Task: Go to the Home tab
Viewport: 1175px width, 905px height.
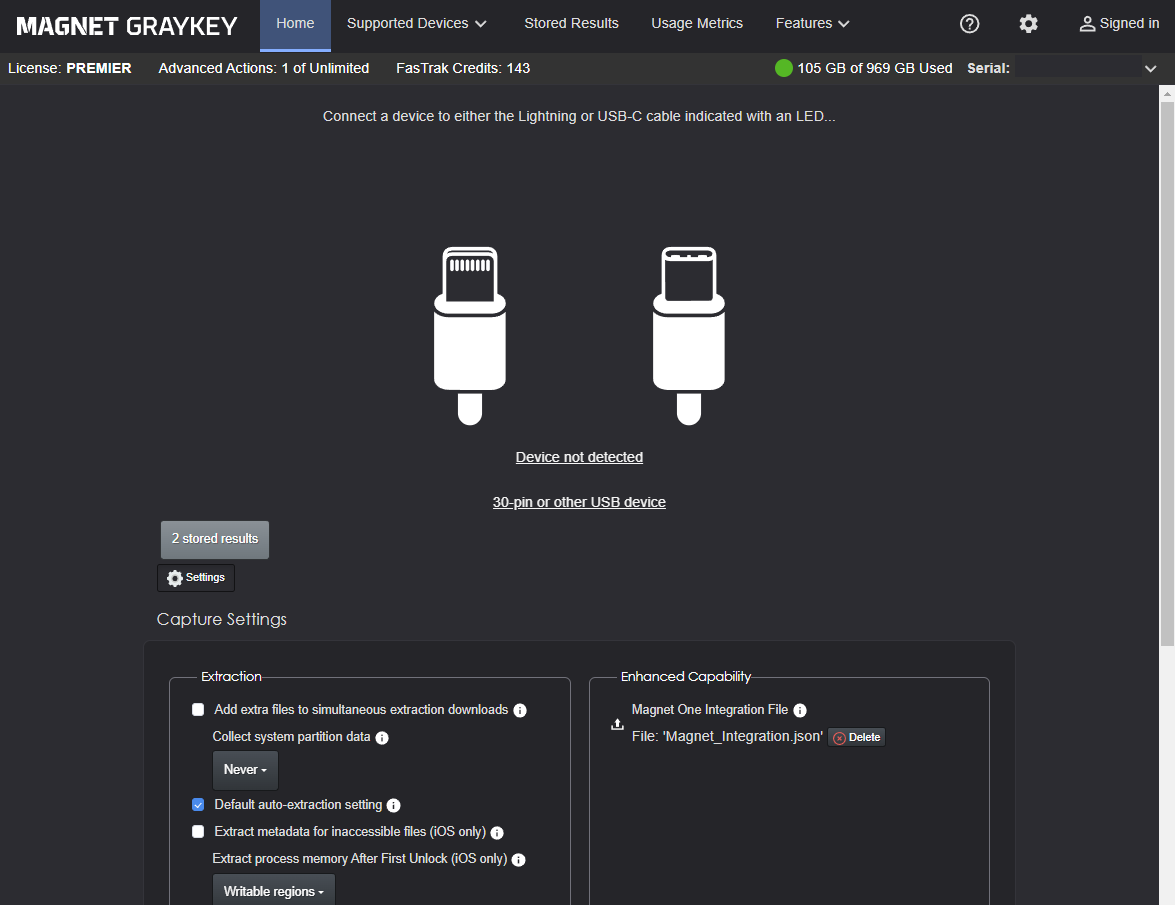Action: point(295,24)
